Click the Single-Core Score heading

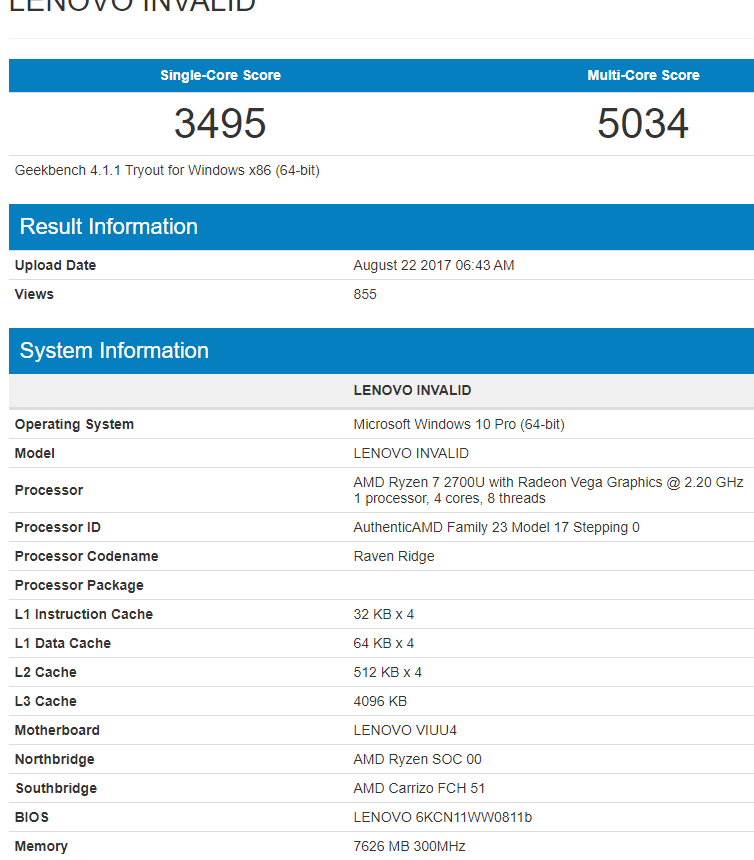(x=220, y=75)
